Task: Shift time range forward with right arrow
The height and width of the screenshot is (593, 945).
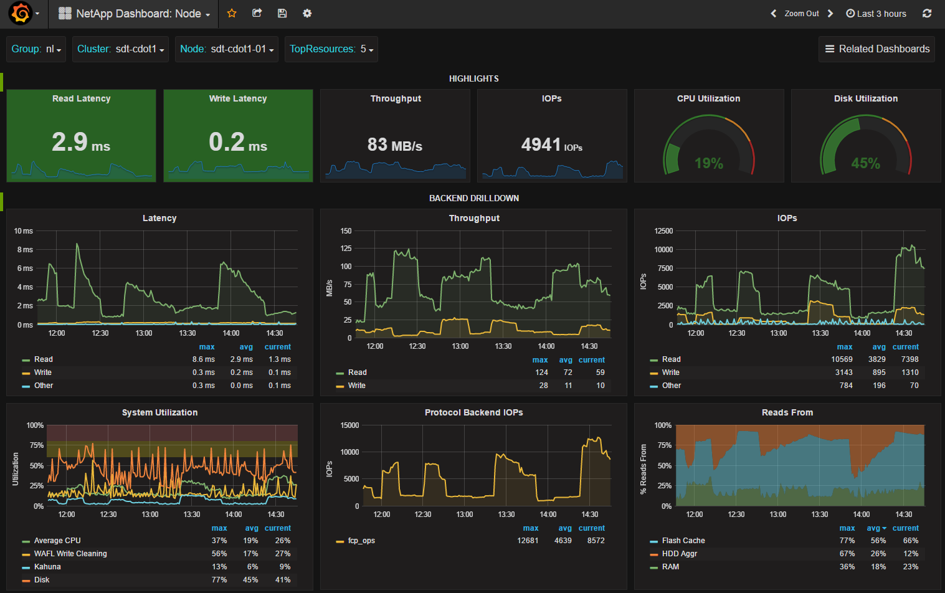Action: click(x=830, y=14)
